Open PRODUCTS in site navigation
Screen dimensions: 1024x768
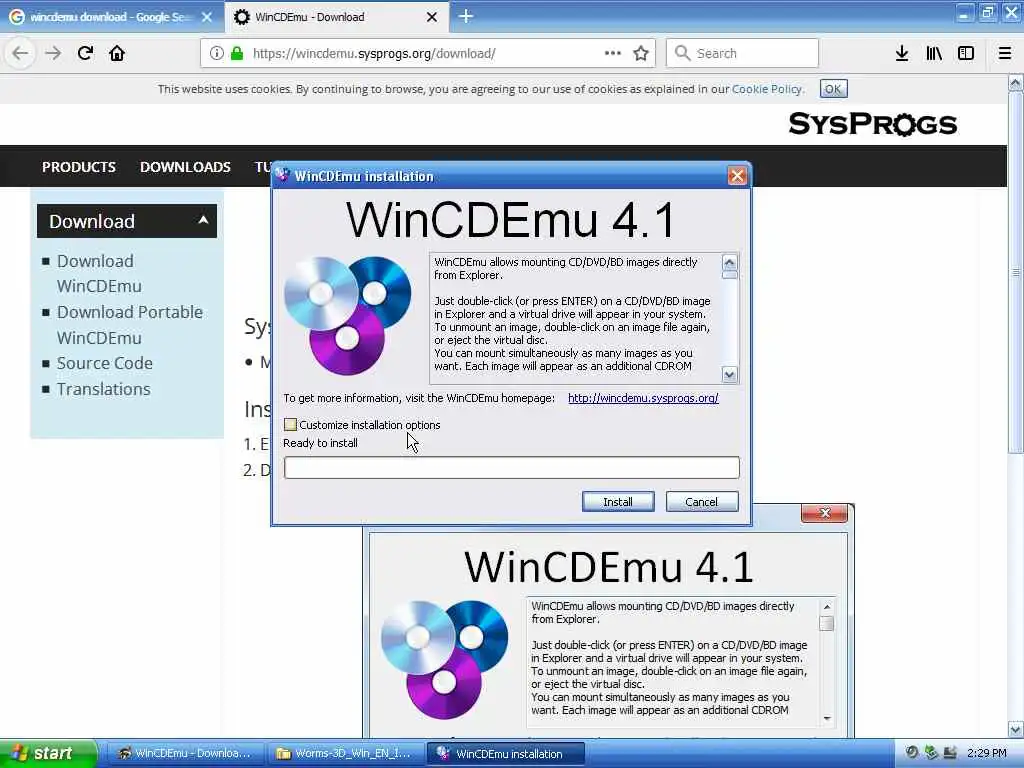(79, 167)
